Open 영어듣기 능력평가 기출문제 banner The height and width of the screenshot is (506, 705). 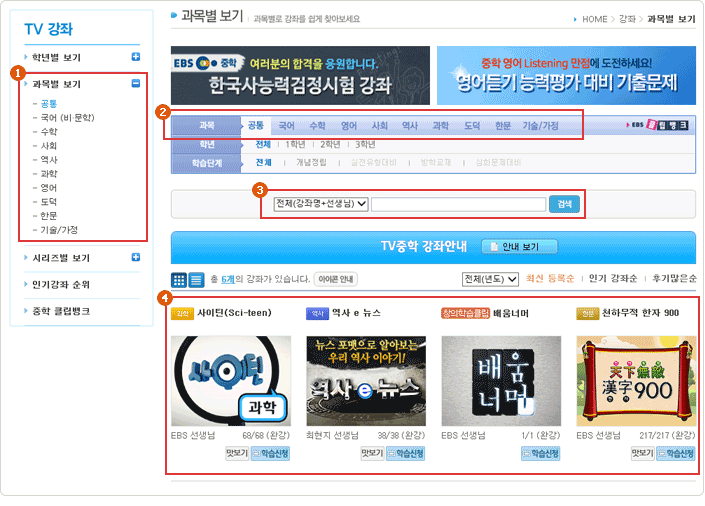point(567,76)
